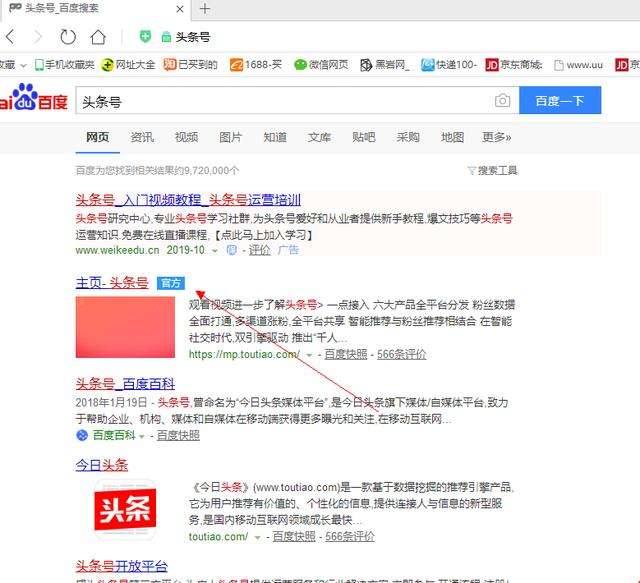Screen dimensions: 640x583
Task: Switch to 地图 search tab
Action: (x=453, y=137)
